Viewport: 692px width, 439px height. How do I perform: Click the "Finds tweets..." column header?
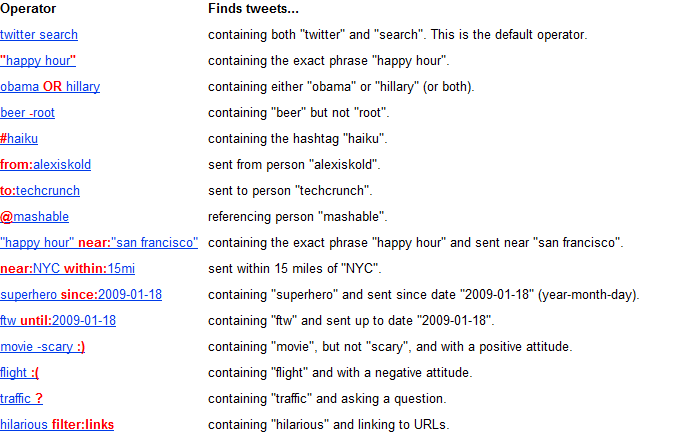pyautogui.click(x=253, y=9)
